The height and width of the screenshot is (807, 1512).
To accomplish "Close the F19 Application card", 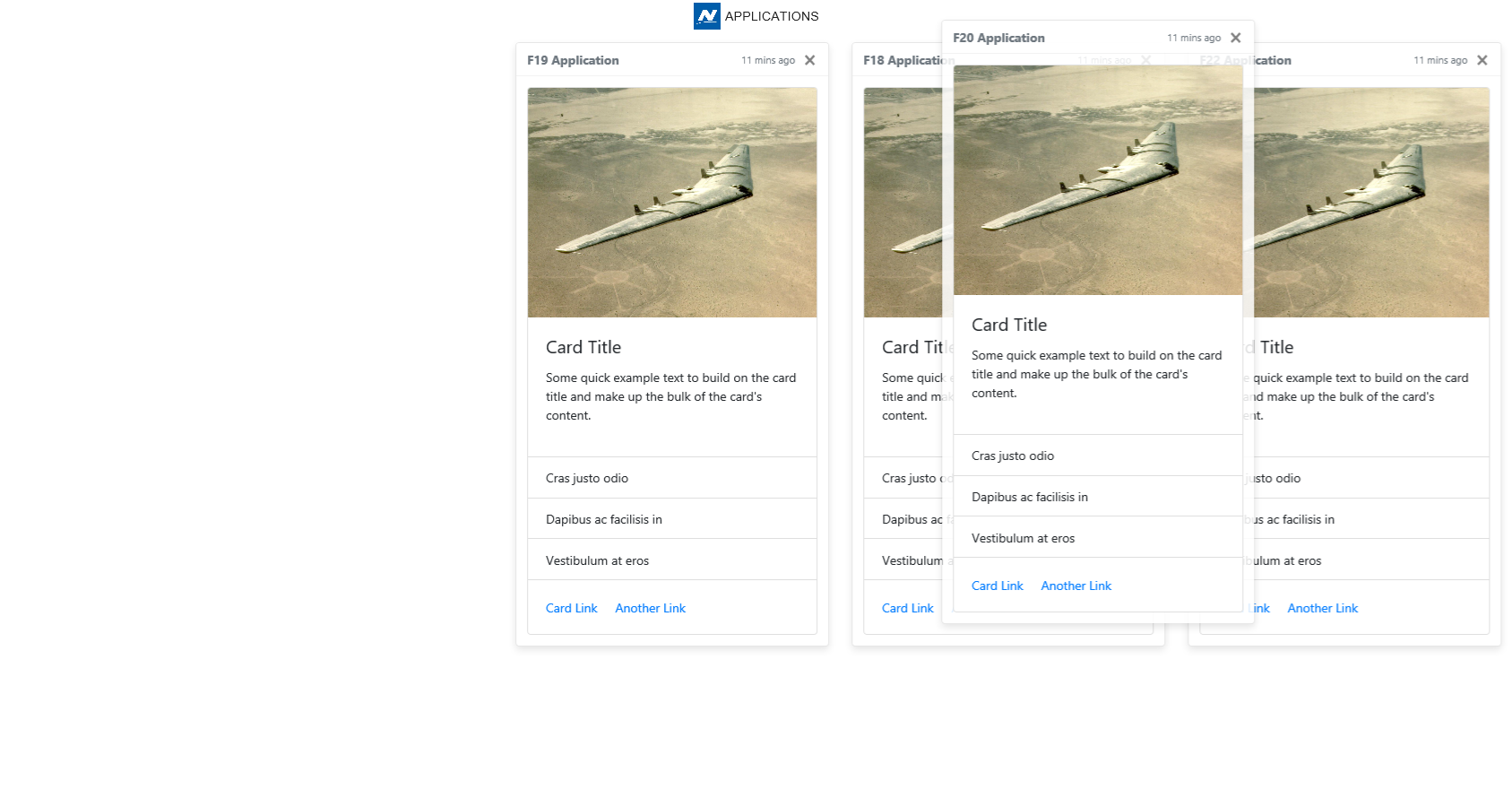I will click(x=810, y=60).
